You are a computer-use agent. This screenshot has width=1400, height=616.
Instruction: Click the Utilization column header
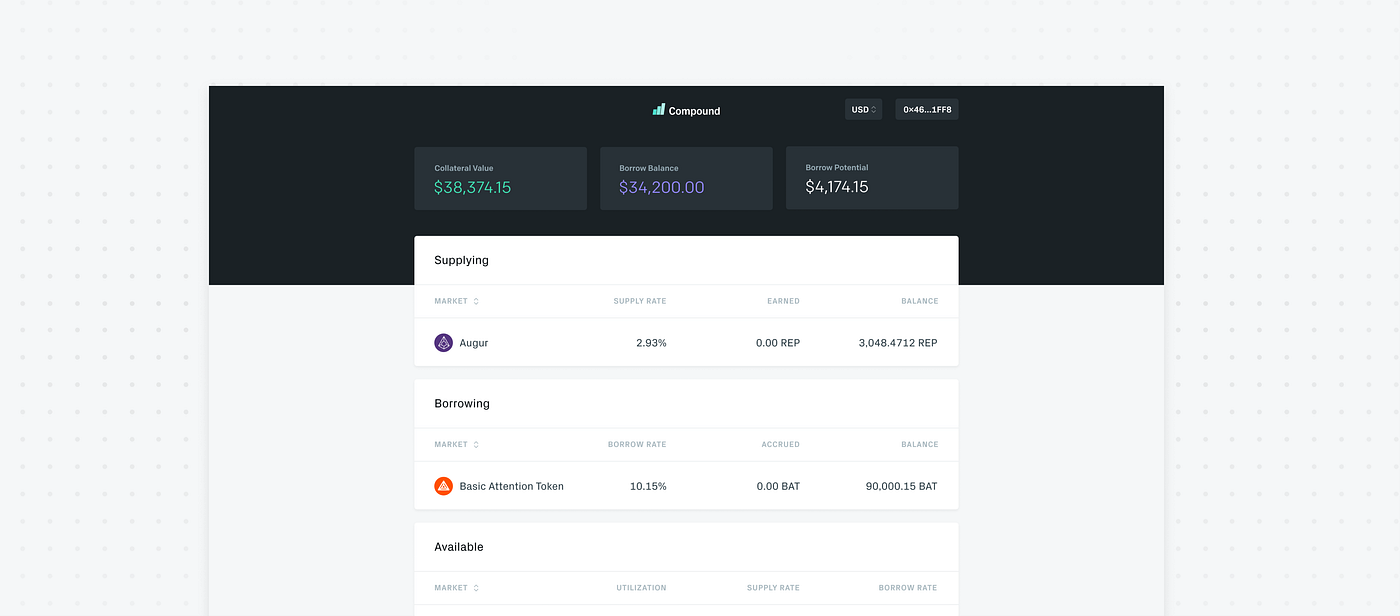pyautogui.click(x=641, y=588)
